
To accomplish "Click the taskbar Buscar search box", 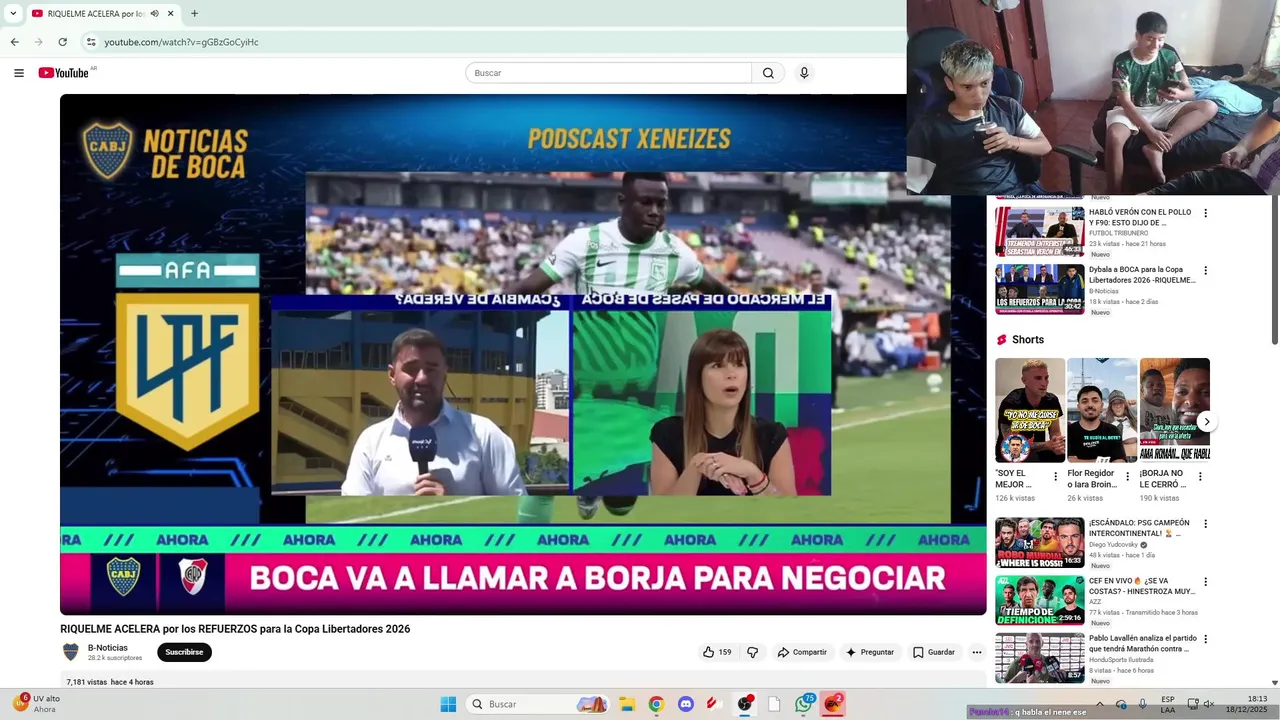I will (539, 704).
